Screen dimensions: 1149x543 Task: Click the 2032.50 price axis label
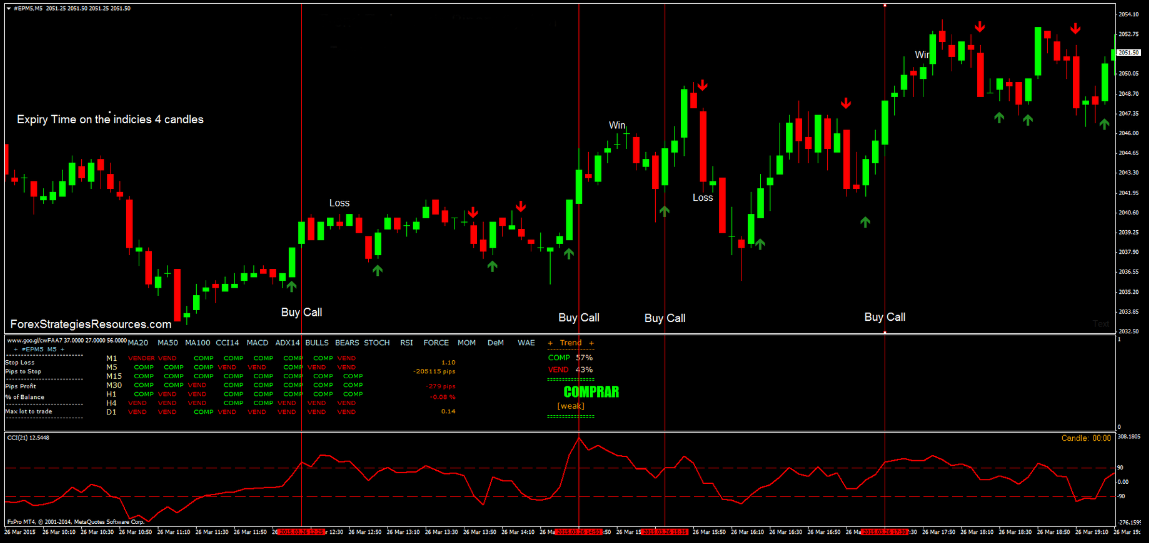point(1128,330)
